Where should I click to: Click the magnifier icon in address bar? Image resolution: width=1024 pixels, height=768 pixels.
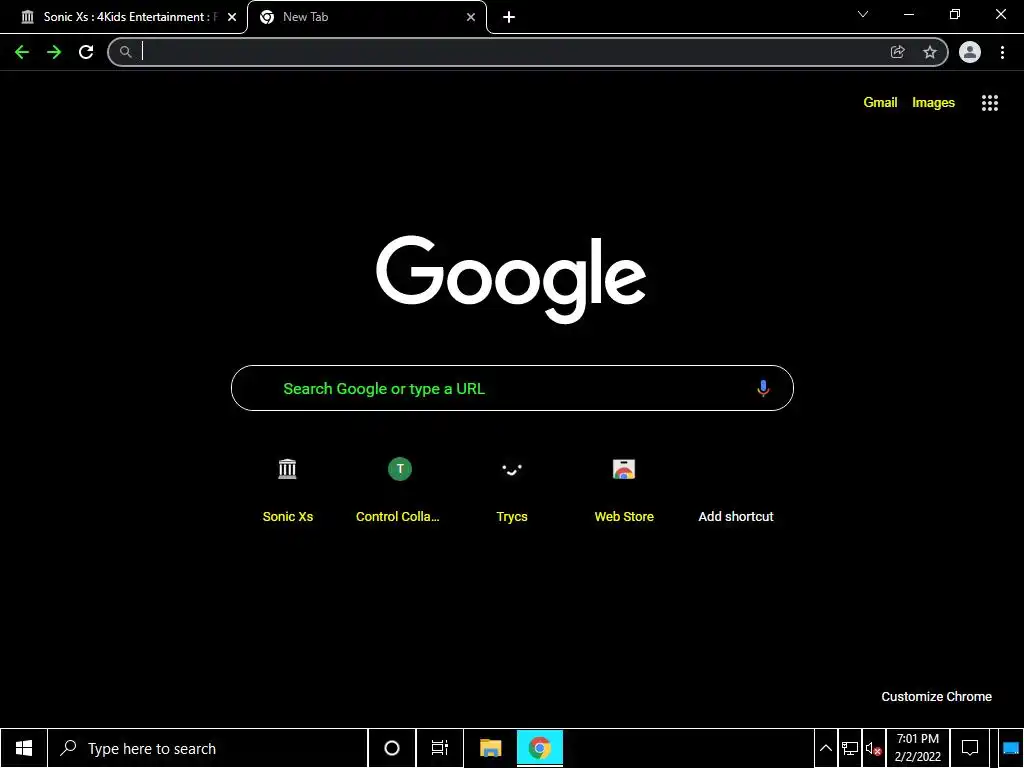click(125, 52)
